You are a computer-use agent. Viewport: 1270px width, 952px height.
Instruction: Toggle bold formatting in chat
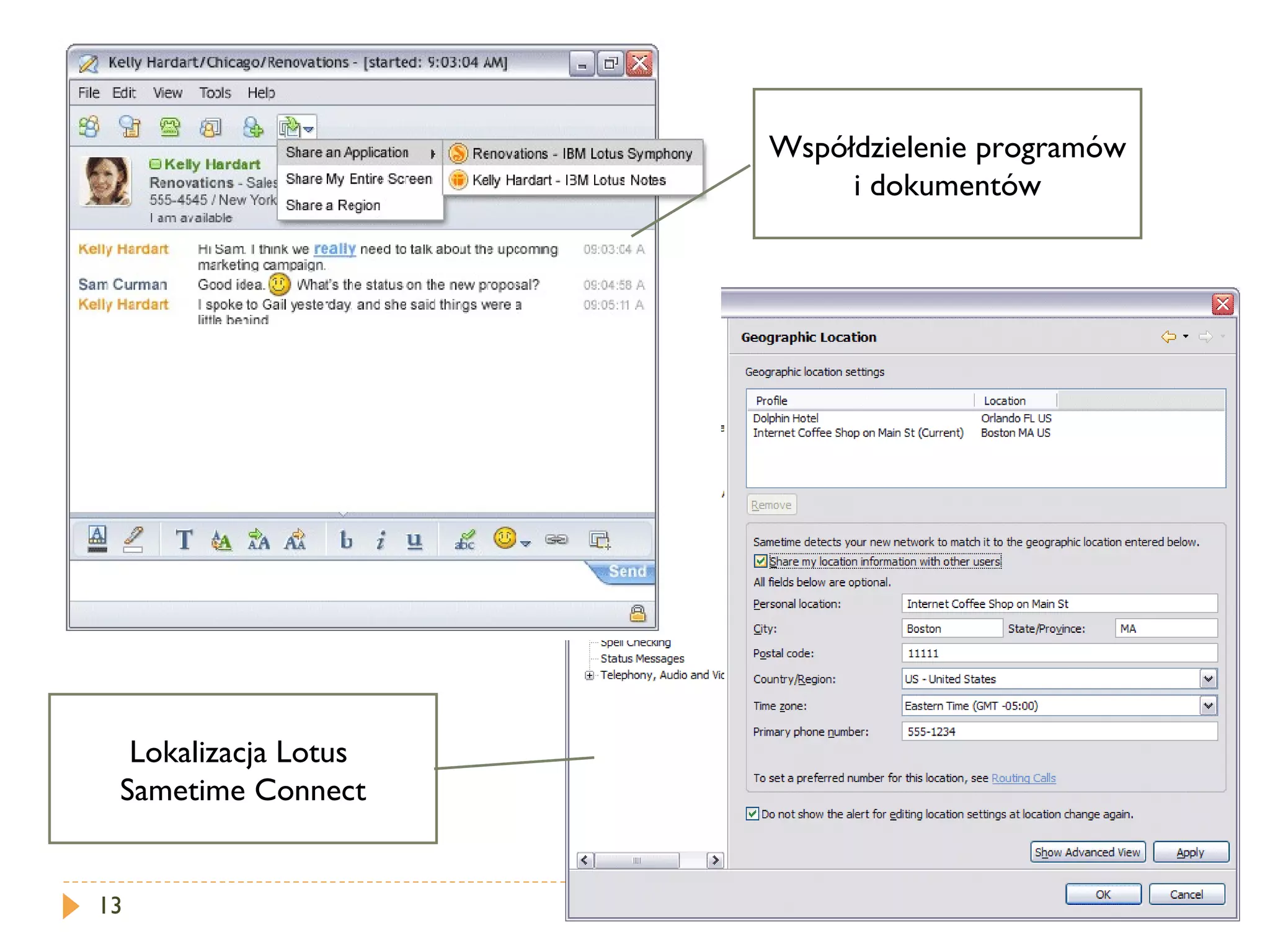(x=346, y=540)
